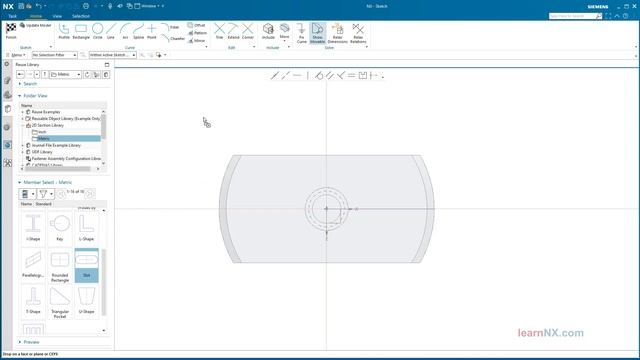Viewport: 640px width, 360px height.
Task: Click the Refresh icon in Reuse Library
Action: 87,74
